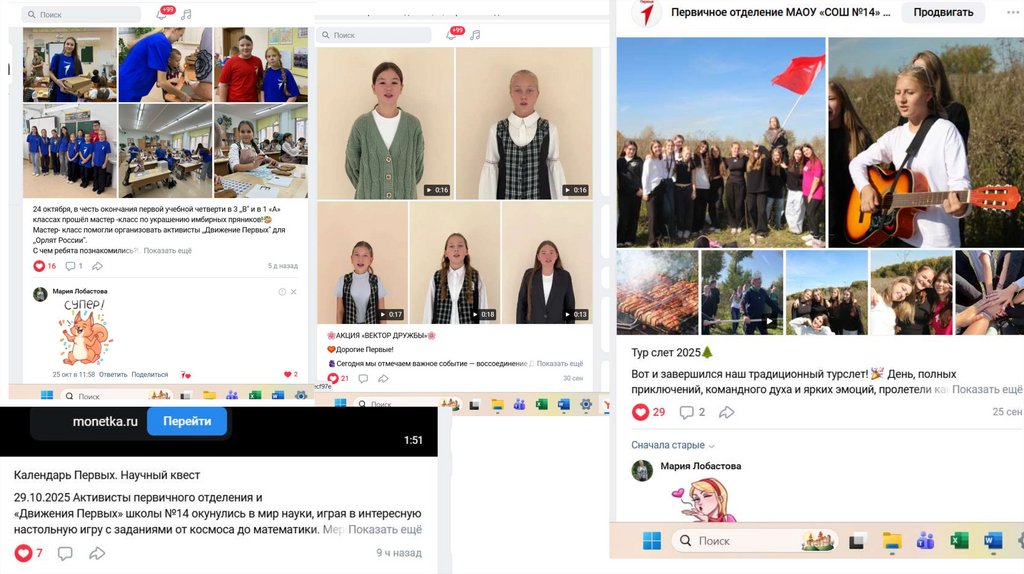The width and height of the screenshot is (1024, 574).
Task: Play the 0:13 video of girl in black jacket
Action: click(547, 263)
